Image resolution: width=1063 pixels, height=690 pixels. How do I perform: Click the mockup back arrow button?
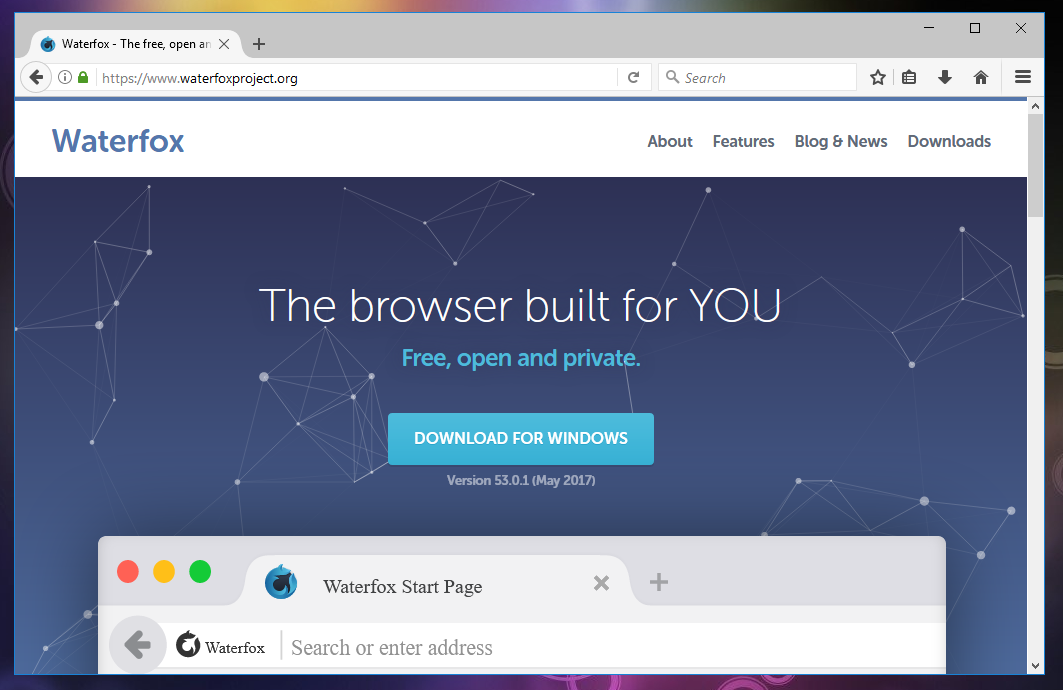click(x=138, y=645)
